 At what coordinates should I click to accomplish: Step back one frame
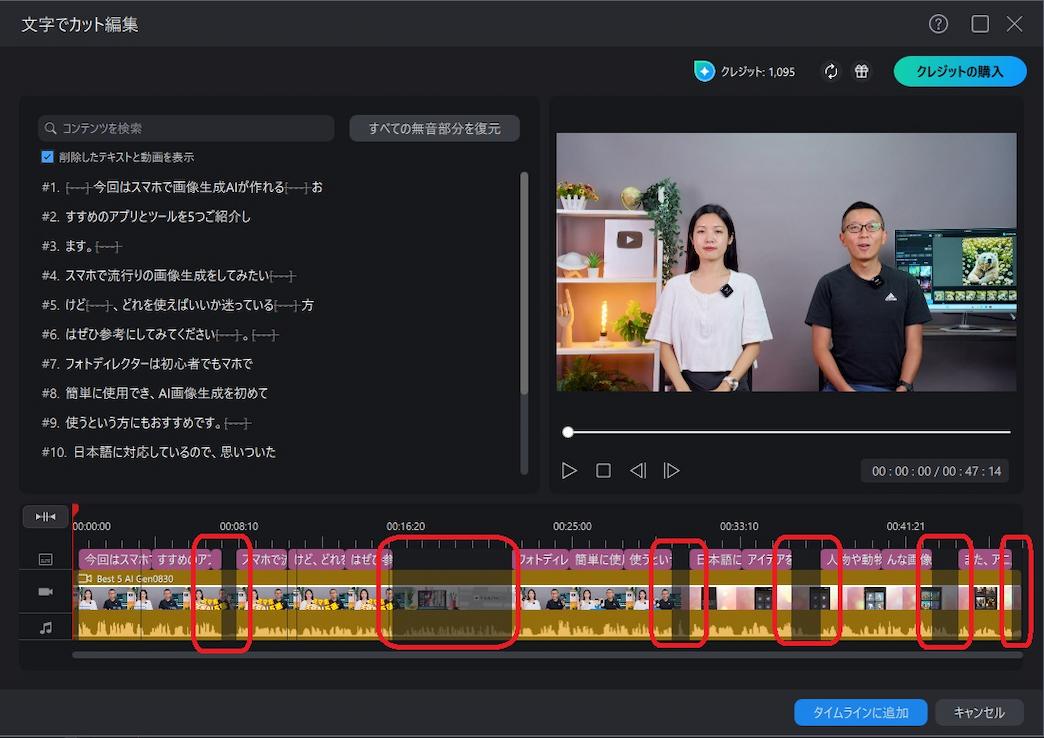[x=638, y=469]
